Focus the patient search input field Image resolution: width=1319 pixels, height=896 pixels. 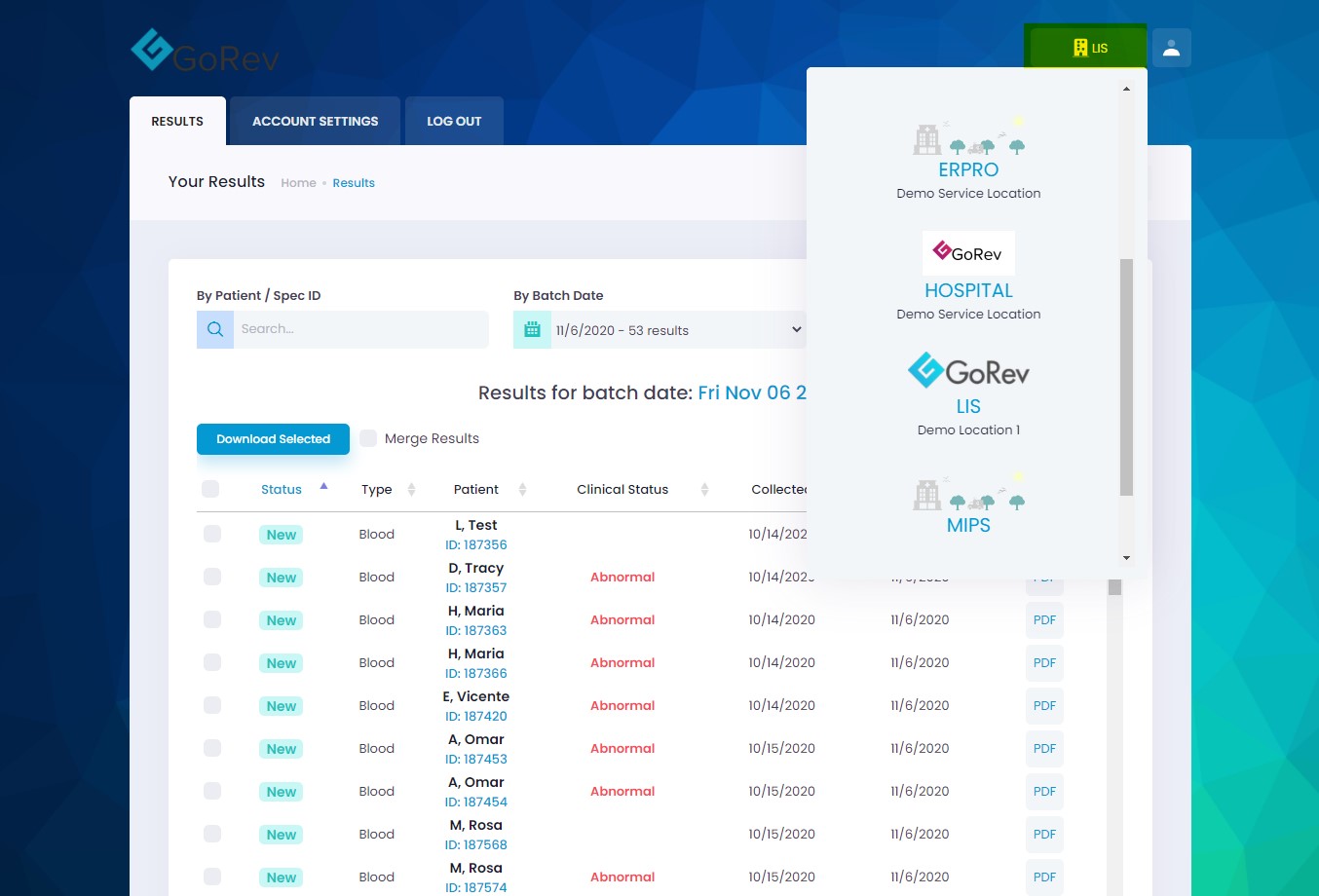pyautogui.click(x=360, y=329)
